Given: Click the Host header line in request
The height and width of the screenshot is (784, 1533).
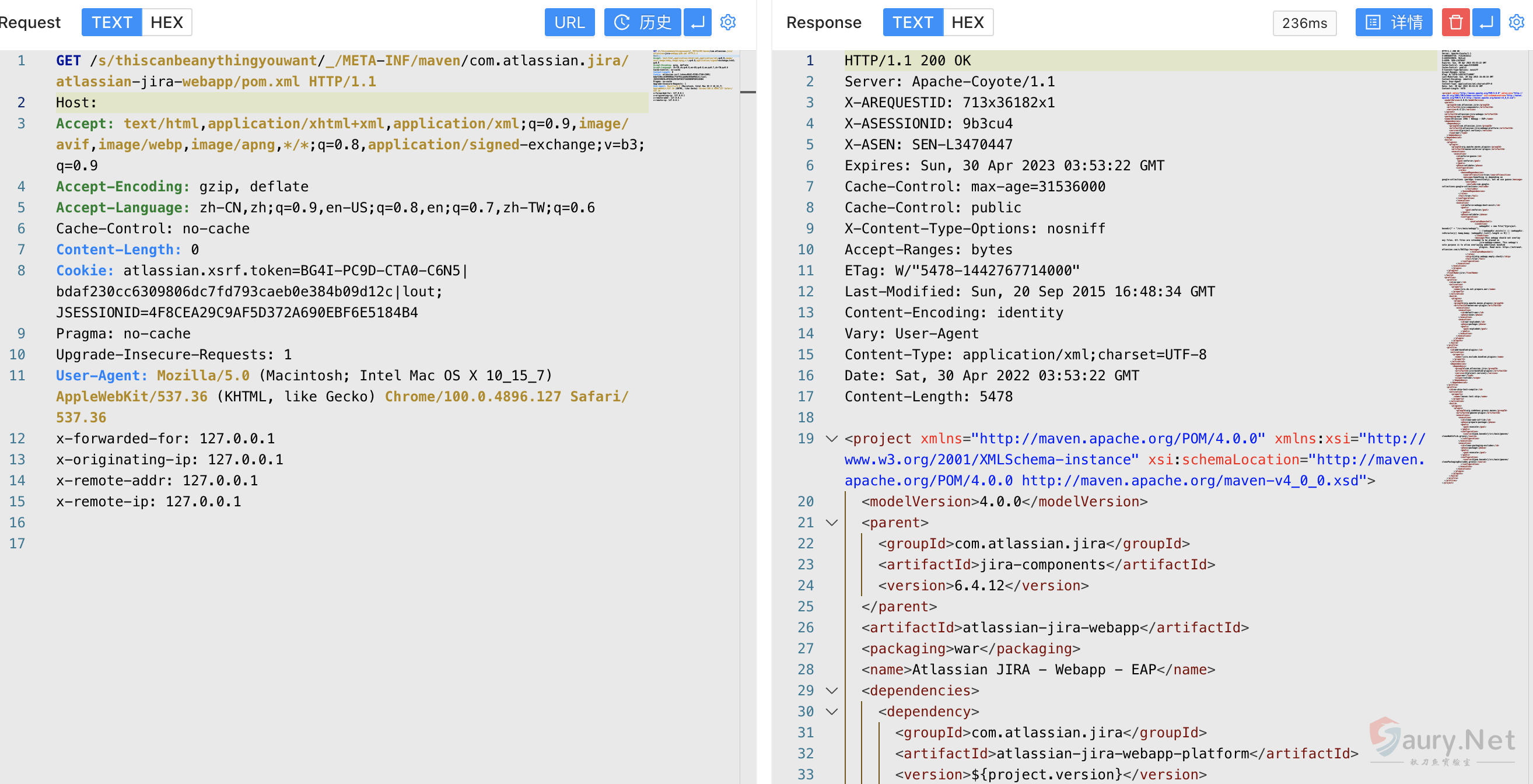Looking at the screenshot, I should pyautogui.click(x=76, y=103).
